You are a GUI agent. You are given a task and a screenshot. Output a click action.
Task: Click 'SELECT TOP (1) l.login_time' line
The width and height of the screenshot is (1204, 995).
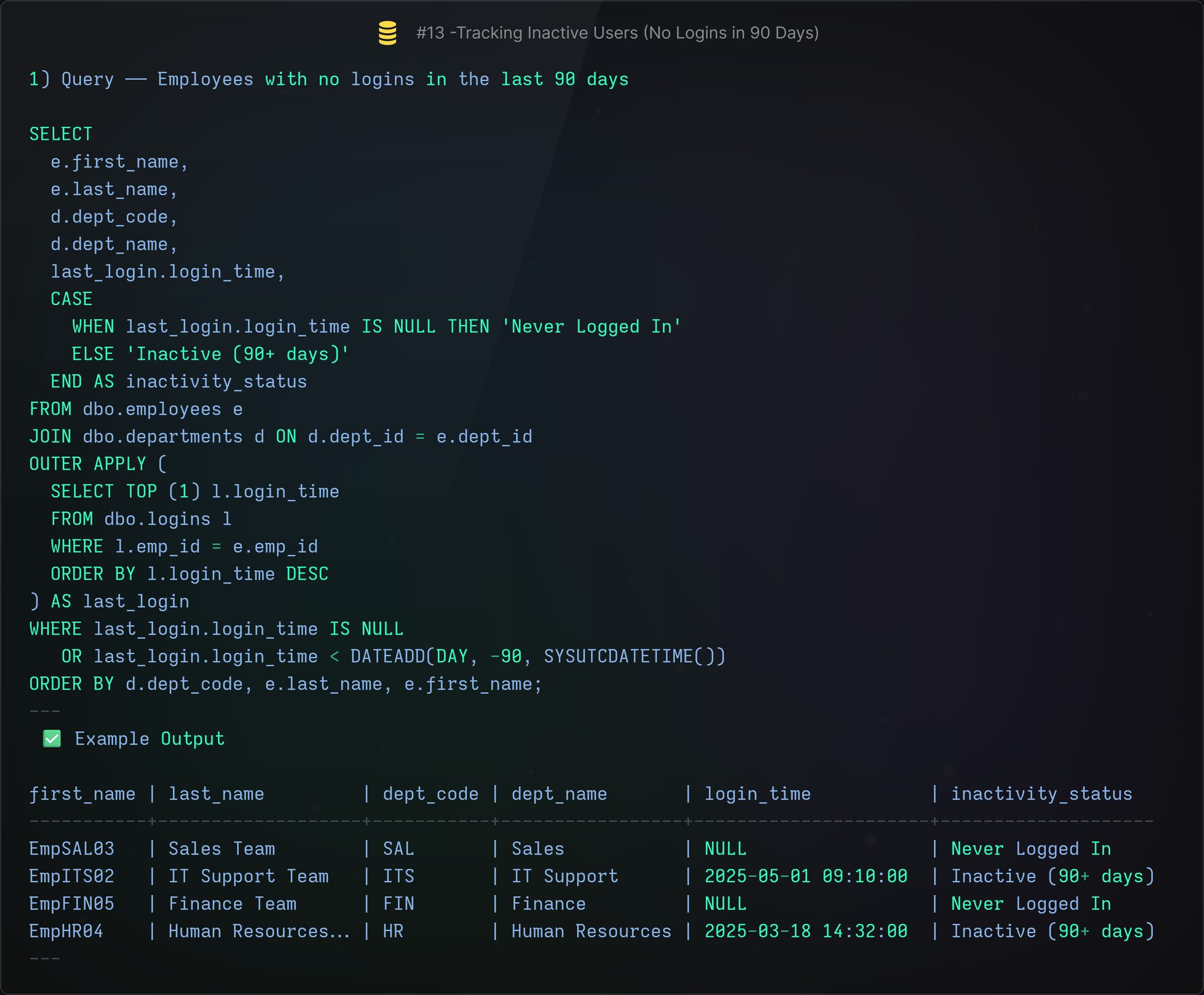(195, 492)
